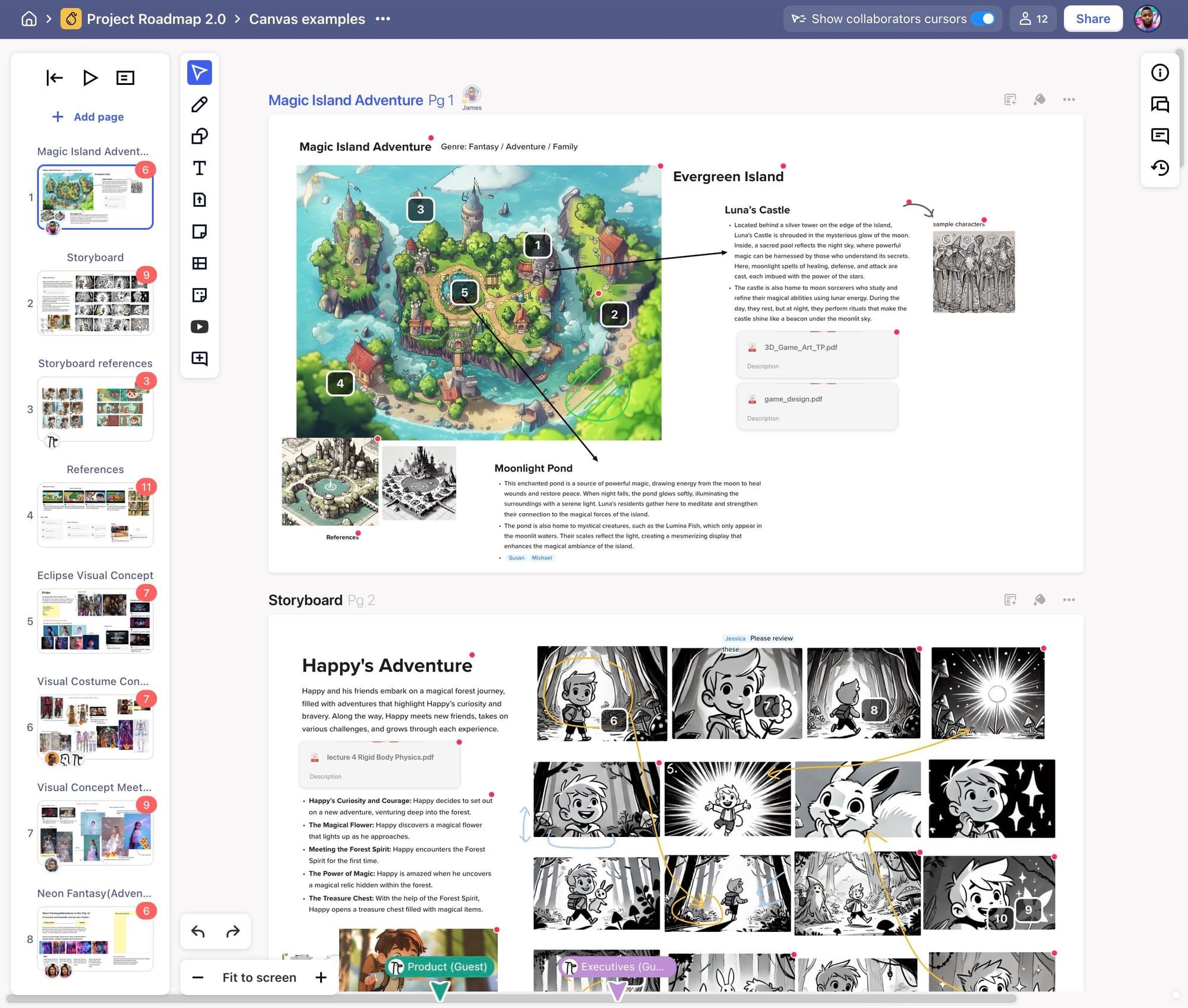This screenshot has width=1188, height=1008.
Task: Insert a table using the table tool
Action: point(200,263)
